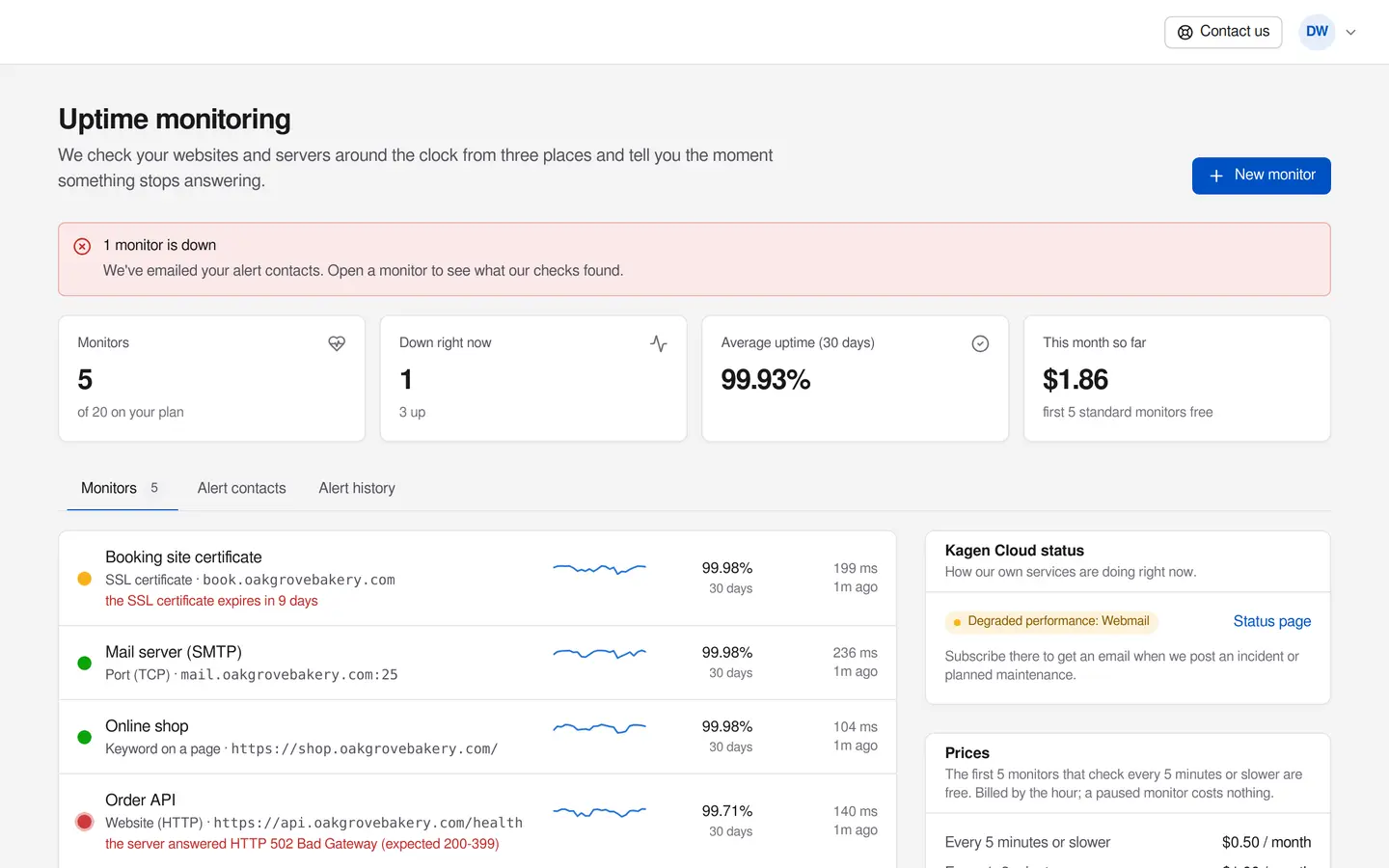Click the response-time sparkline for Order API
Viewport: 1389px width, 868px height.
600,812
